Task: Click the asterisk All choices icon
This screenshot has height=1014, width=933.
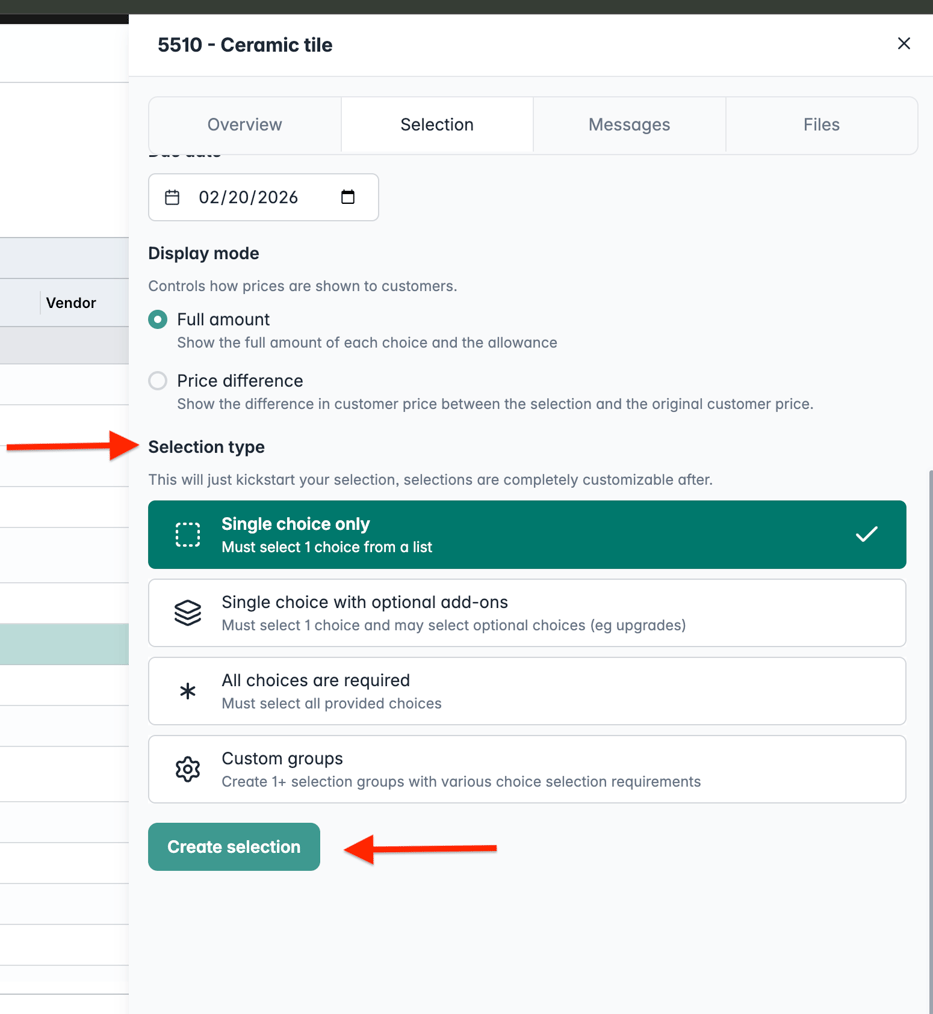Action: pos(188,692)
